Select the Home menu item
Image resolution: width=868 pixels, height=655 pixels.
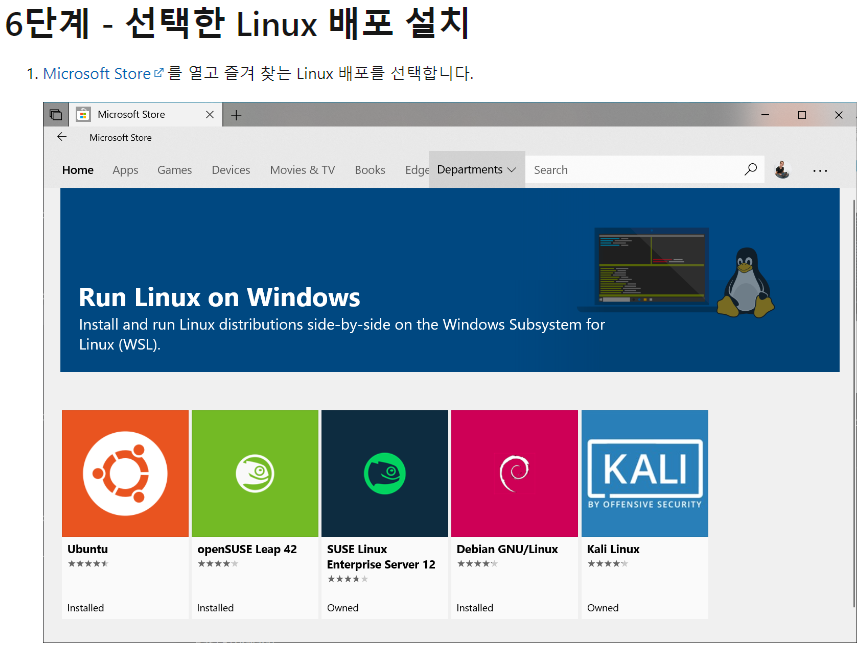click(x=78, y=170)
